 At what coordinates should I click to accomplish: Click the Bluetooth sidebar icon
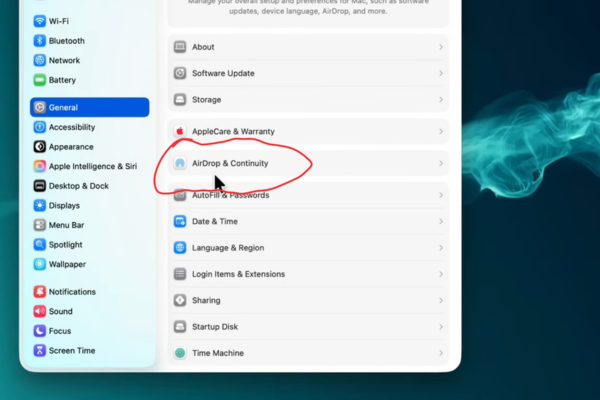tap(39, 41)
